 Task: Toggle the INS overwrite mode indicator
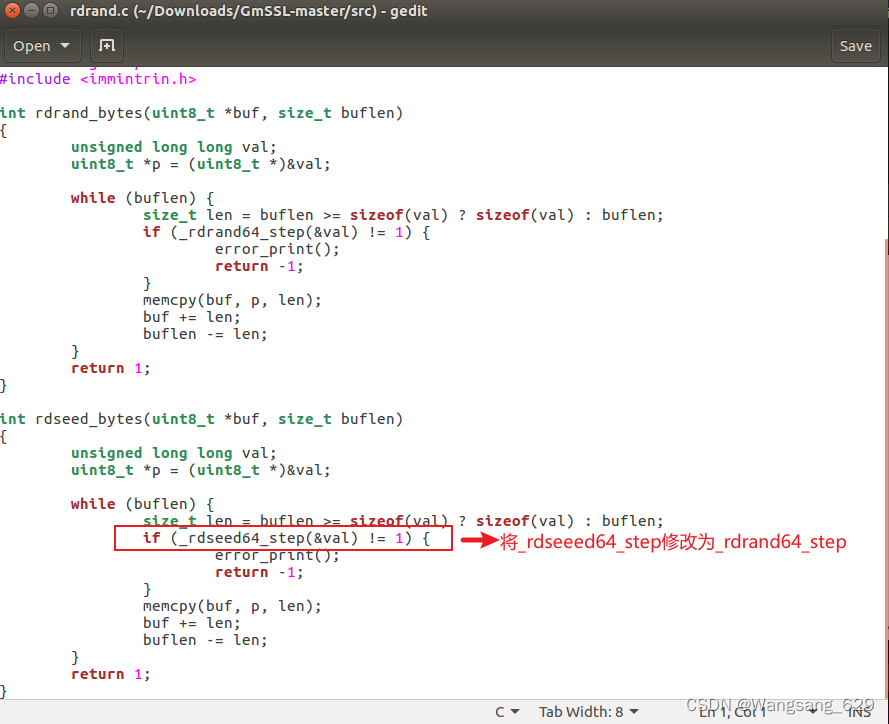pos(860,711)
